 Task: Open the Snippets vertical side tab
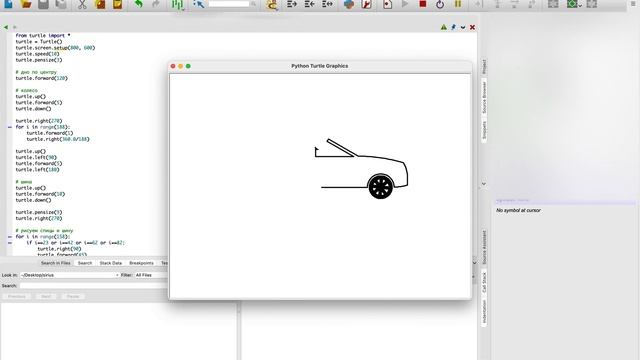(484, 131)
